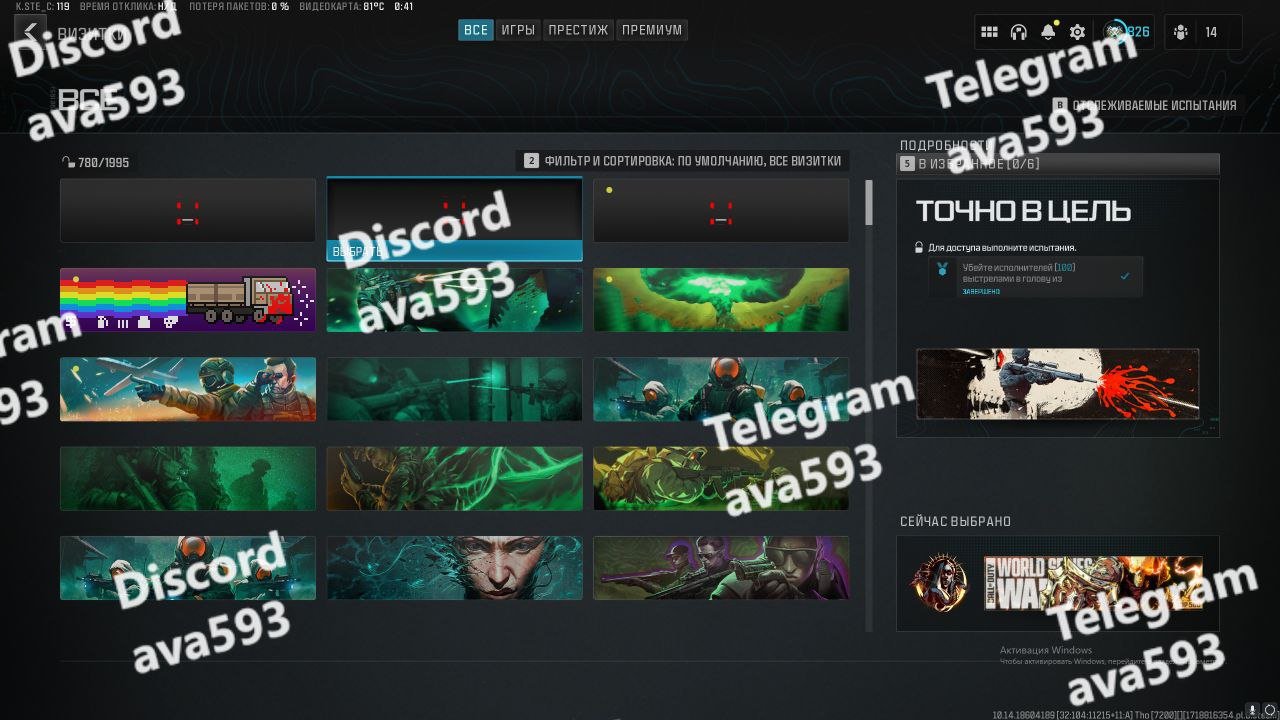This screenshot has height=720, width=1280.
Task: Click the microphone icon in bottom corner
Action: point(1251,709)
